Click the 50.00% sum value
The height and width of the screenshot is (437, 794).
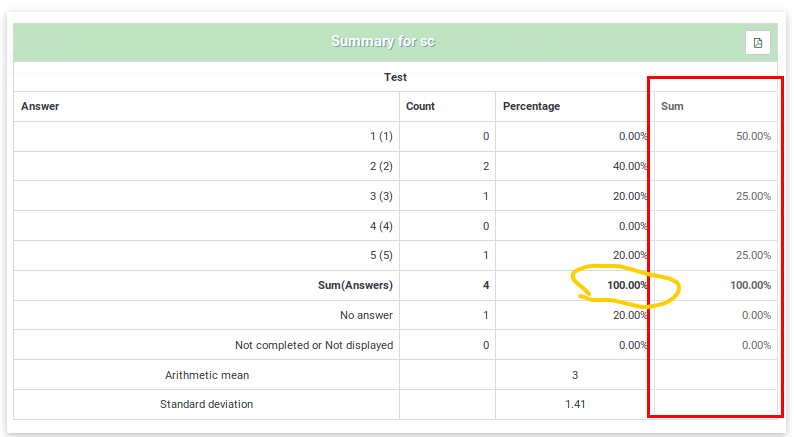(x=753, y=136)
